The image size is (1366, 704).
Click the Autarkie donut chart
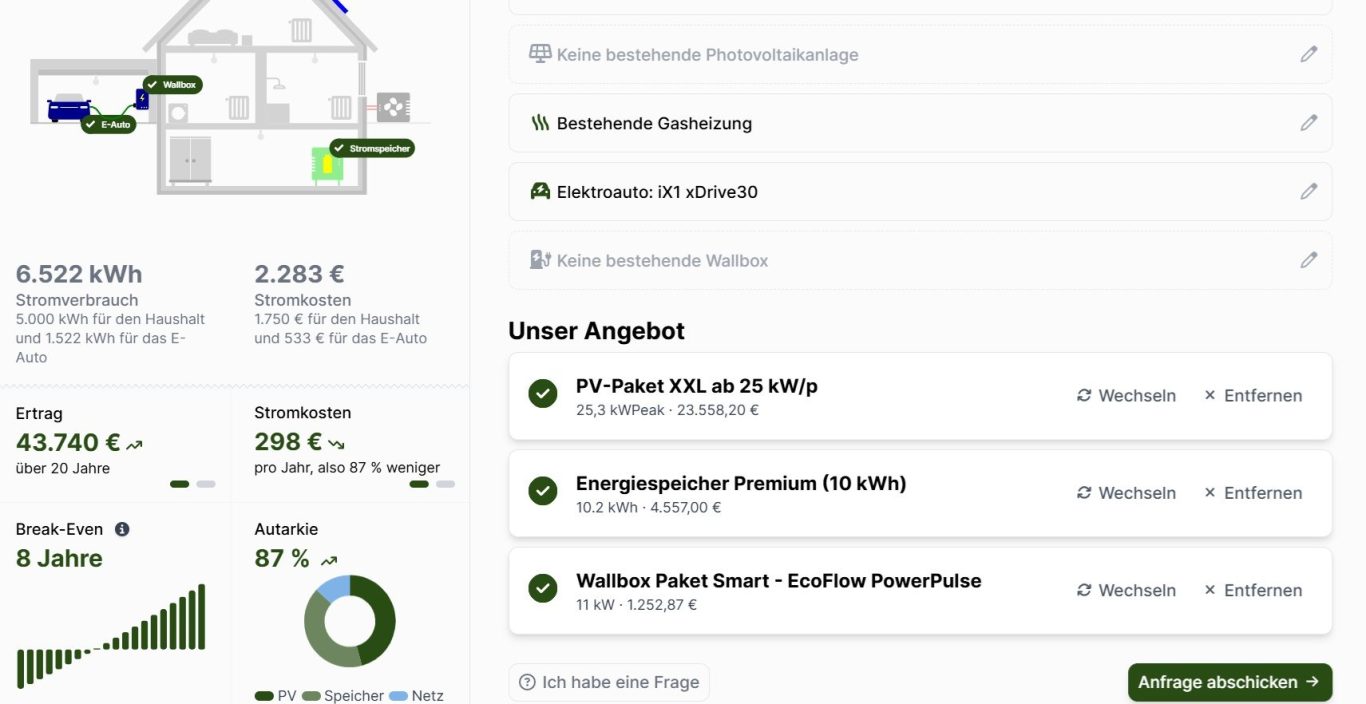click(350, 621)
